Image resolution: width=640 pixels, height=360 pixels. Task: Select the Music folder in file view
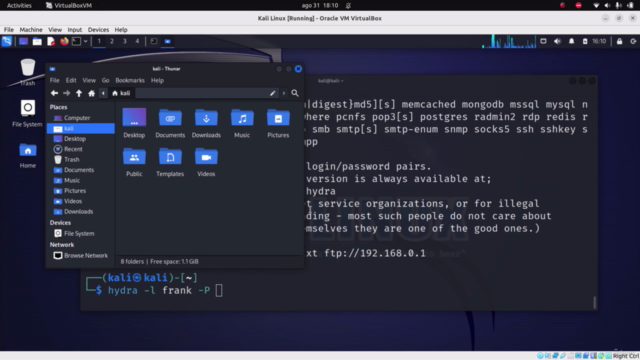(x=242, y=123)
